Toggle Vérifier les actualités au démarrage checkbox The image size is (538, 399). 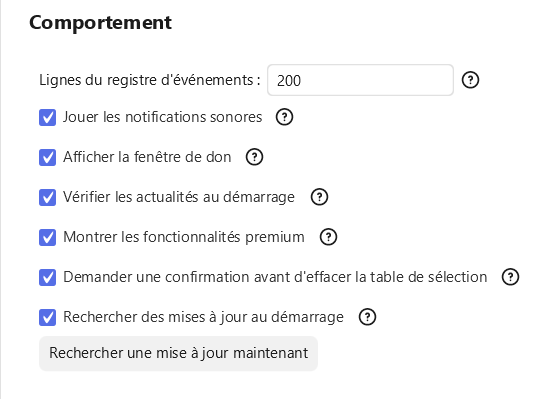tap(47, 197)
